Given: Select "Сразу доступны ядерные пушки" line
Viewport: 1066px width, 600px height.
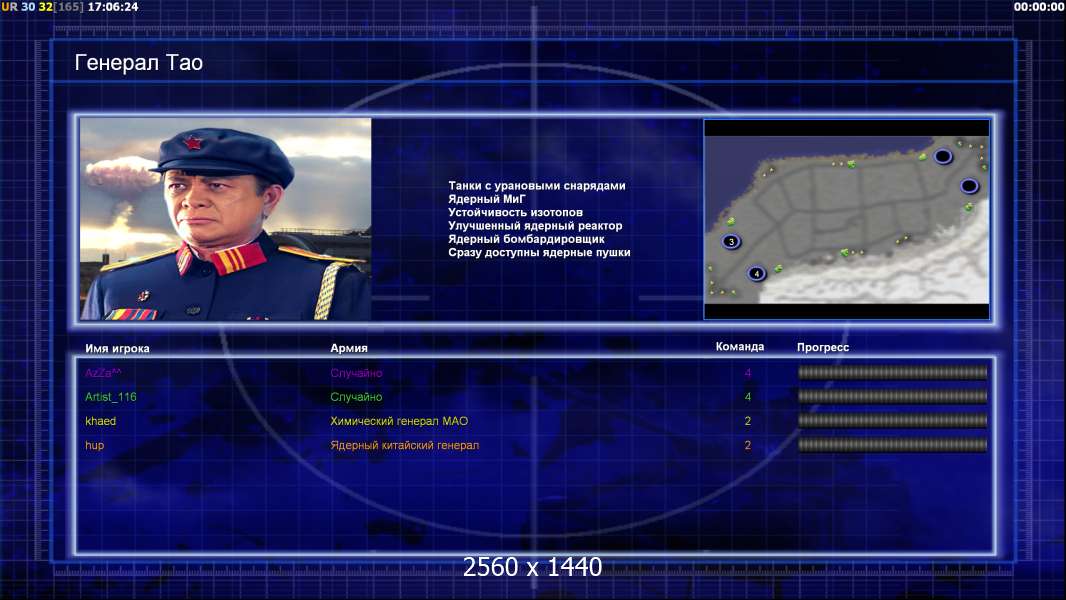Looking at the screenshot, I should coord(539,252).
